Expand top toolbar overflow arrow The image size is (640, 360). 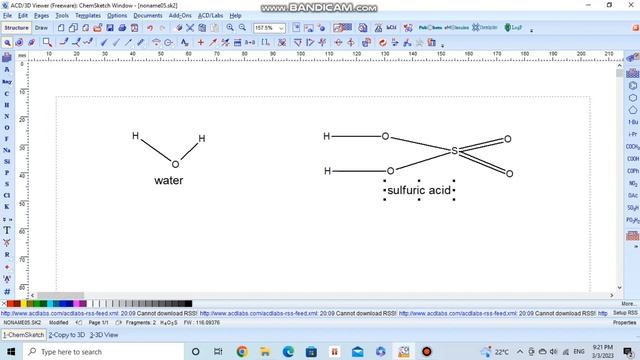pos(531,30)
